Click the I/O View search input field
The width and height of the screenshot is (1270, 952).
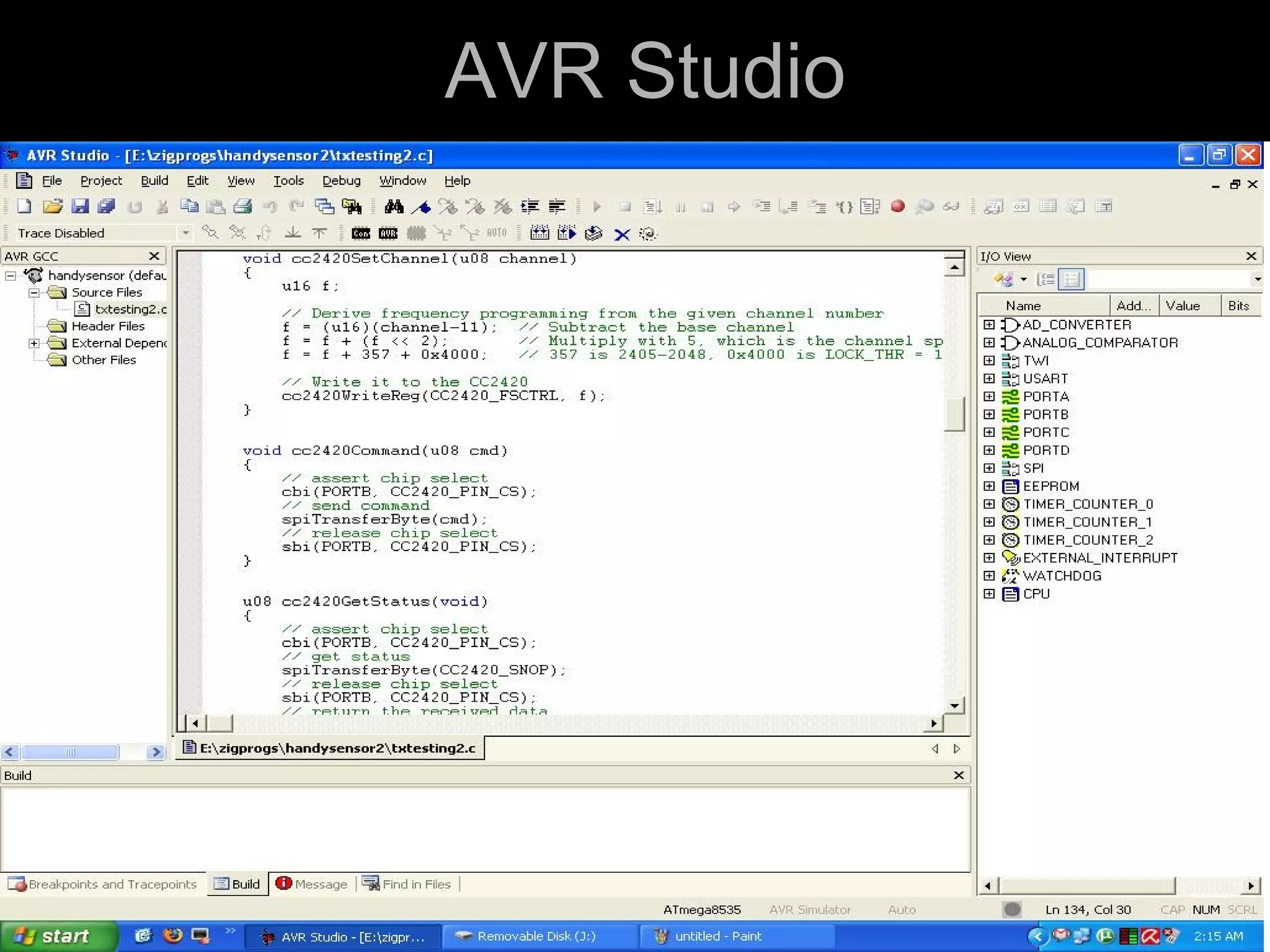coord(1168,280)
